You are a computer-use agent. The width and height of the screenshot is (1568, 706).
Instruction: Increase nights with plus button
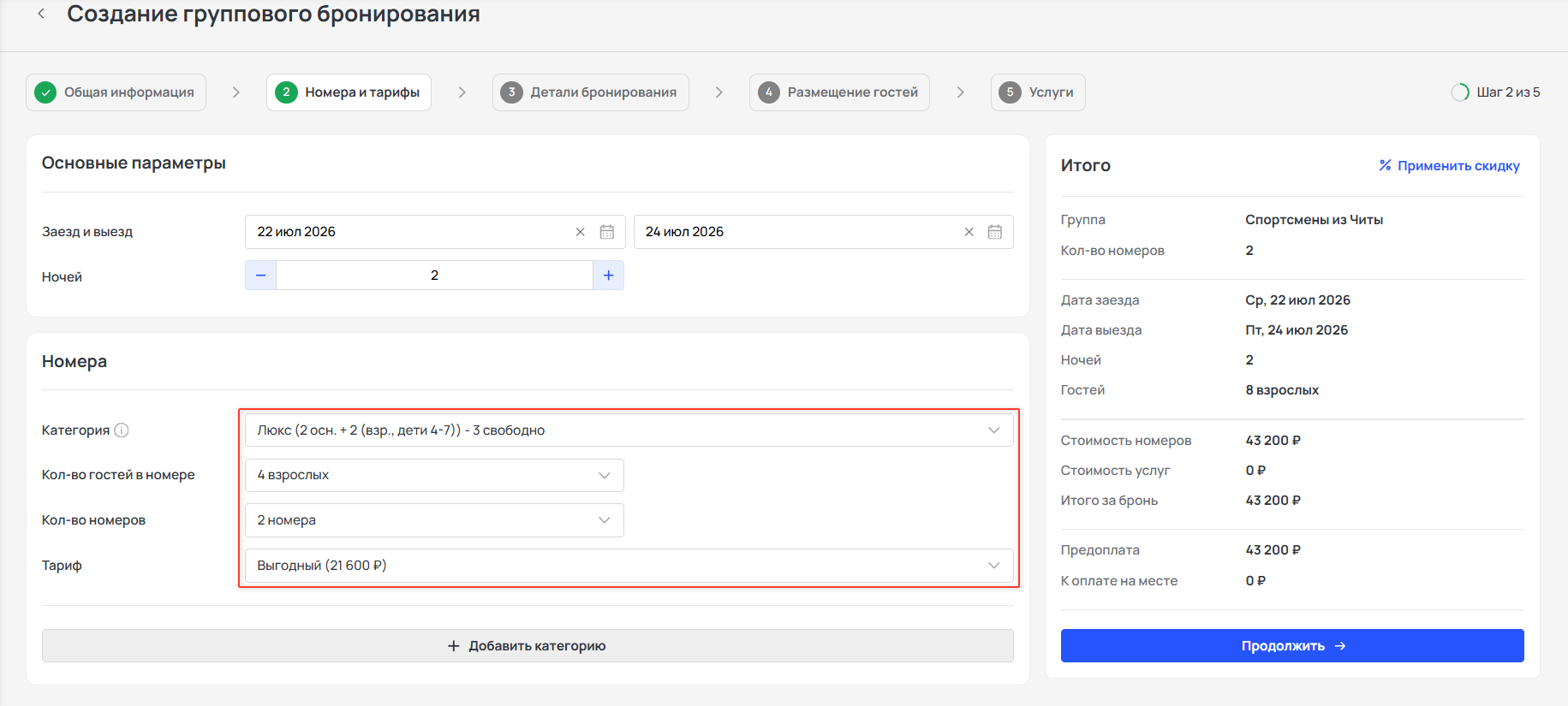[x=608, y=276]
